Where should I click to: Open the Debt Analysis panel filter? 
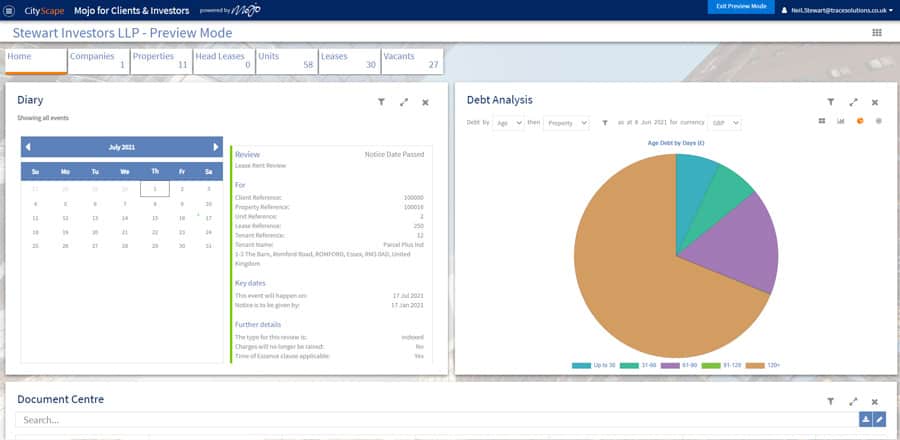830,102
